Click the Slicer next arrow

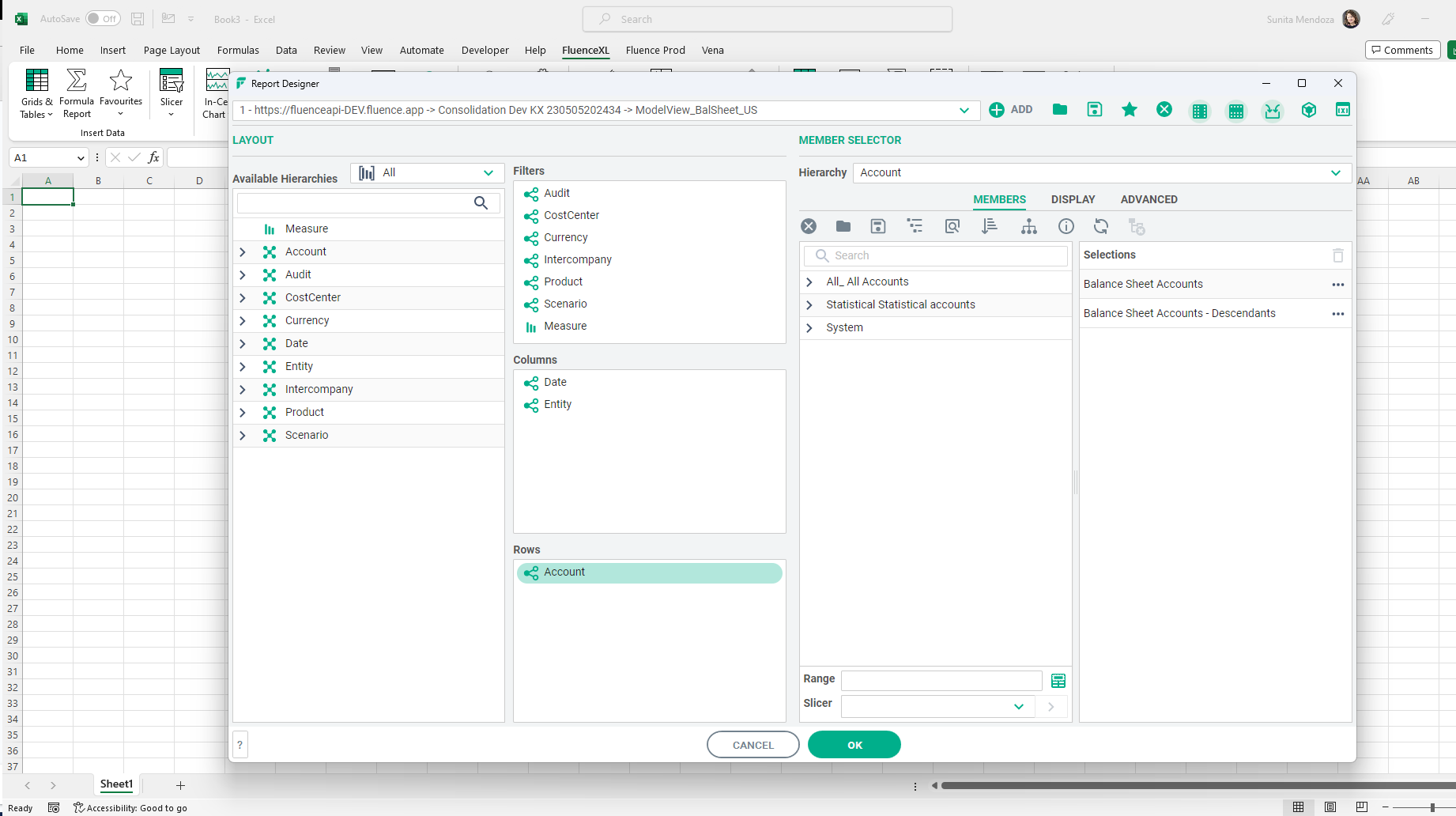(x=1051, y=707)
